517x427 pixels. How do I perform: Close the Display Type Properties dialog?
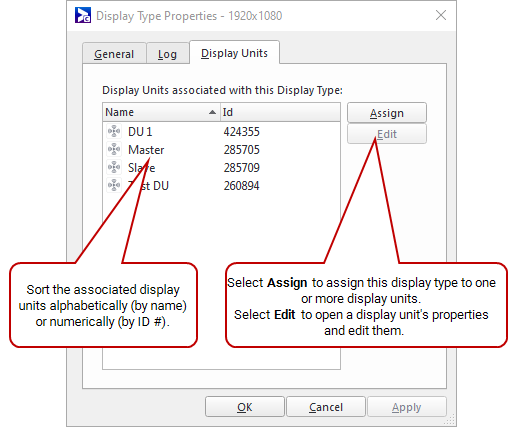point(441,15)
